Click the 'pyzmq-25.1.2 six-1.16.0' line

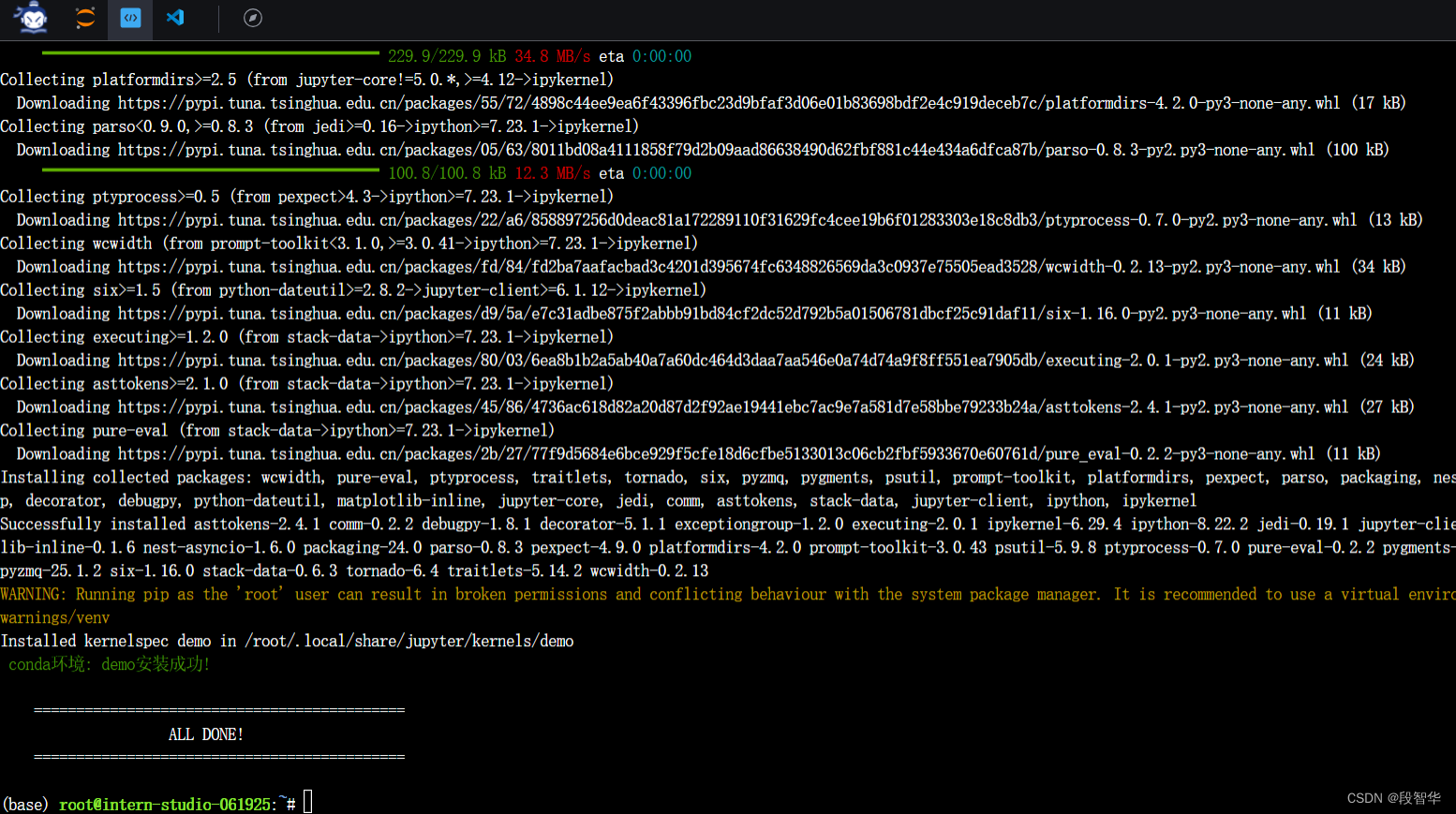tap(354, 571)
